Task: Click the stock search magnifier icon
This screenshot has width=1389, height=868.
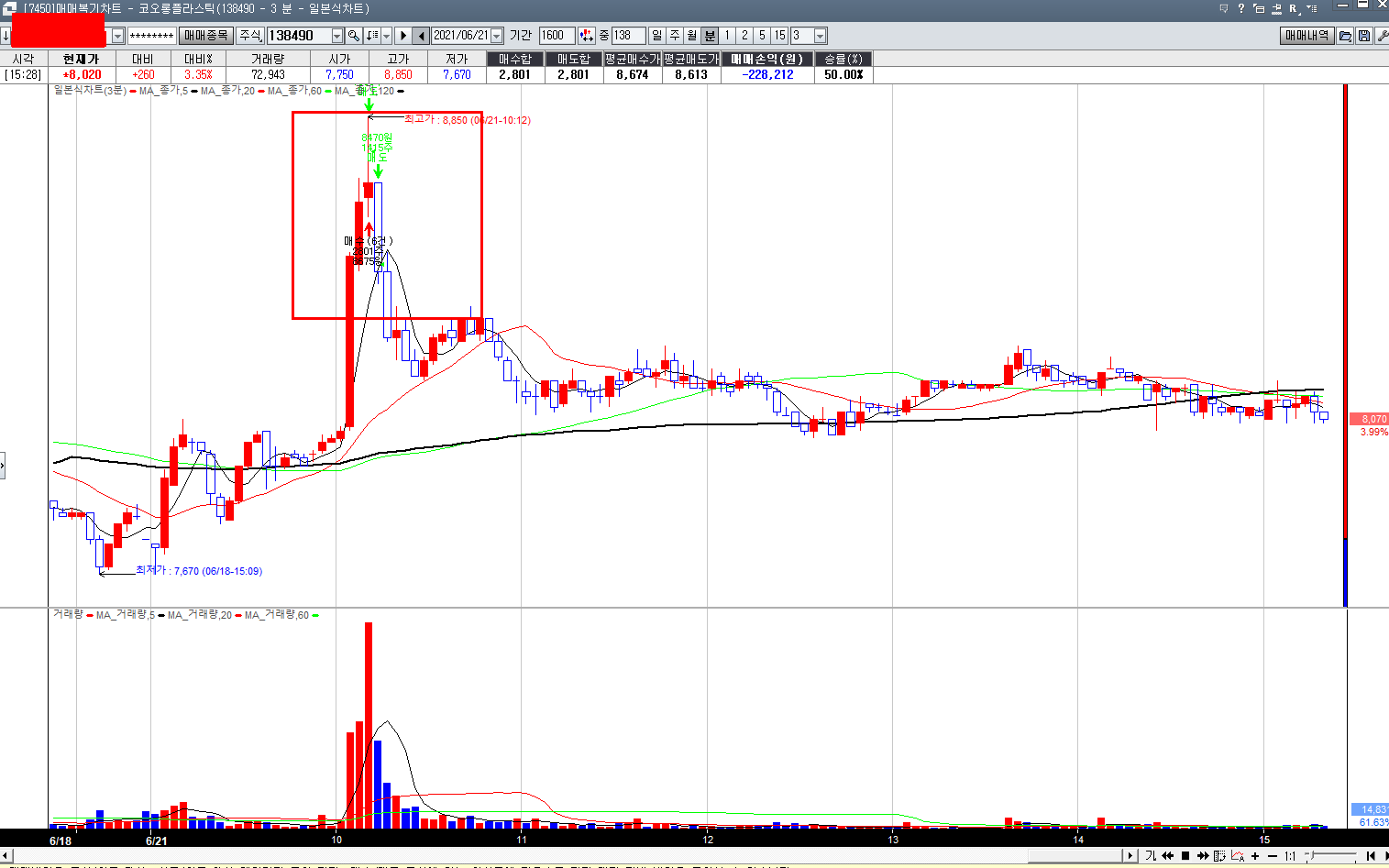Action: [354, 36]
